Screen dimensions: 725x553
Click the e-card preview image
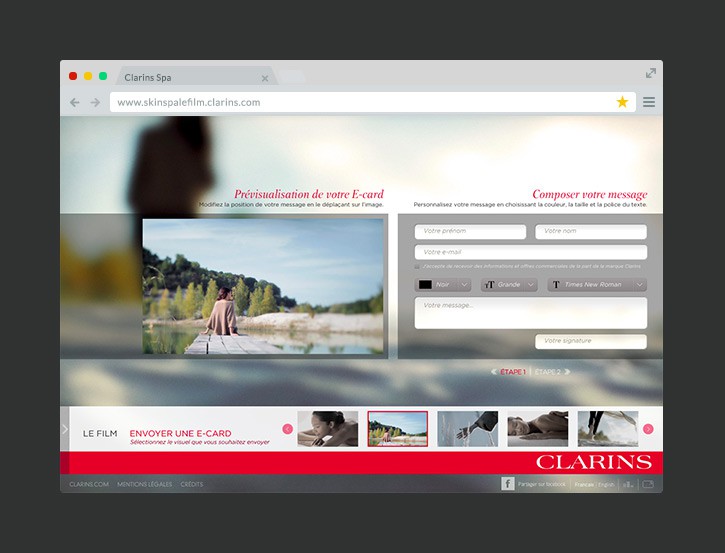tap(263, 286)
